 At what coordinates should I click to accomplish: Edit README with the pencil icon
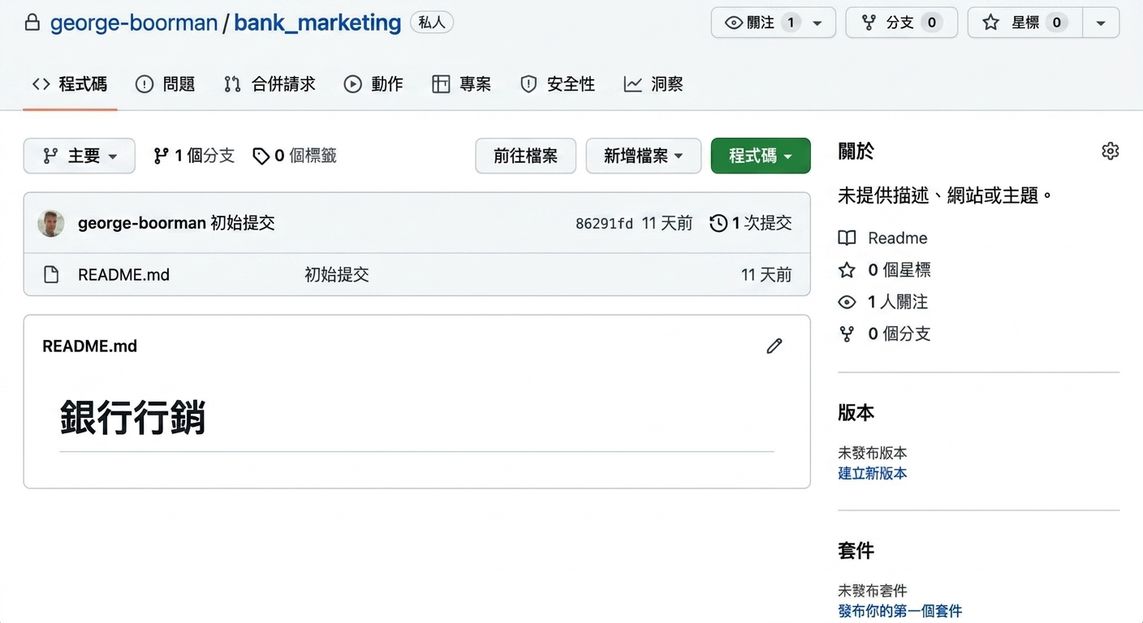774,346
